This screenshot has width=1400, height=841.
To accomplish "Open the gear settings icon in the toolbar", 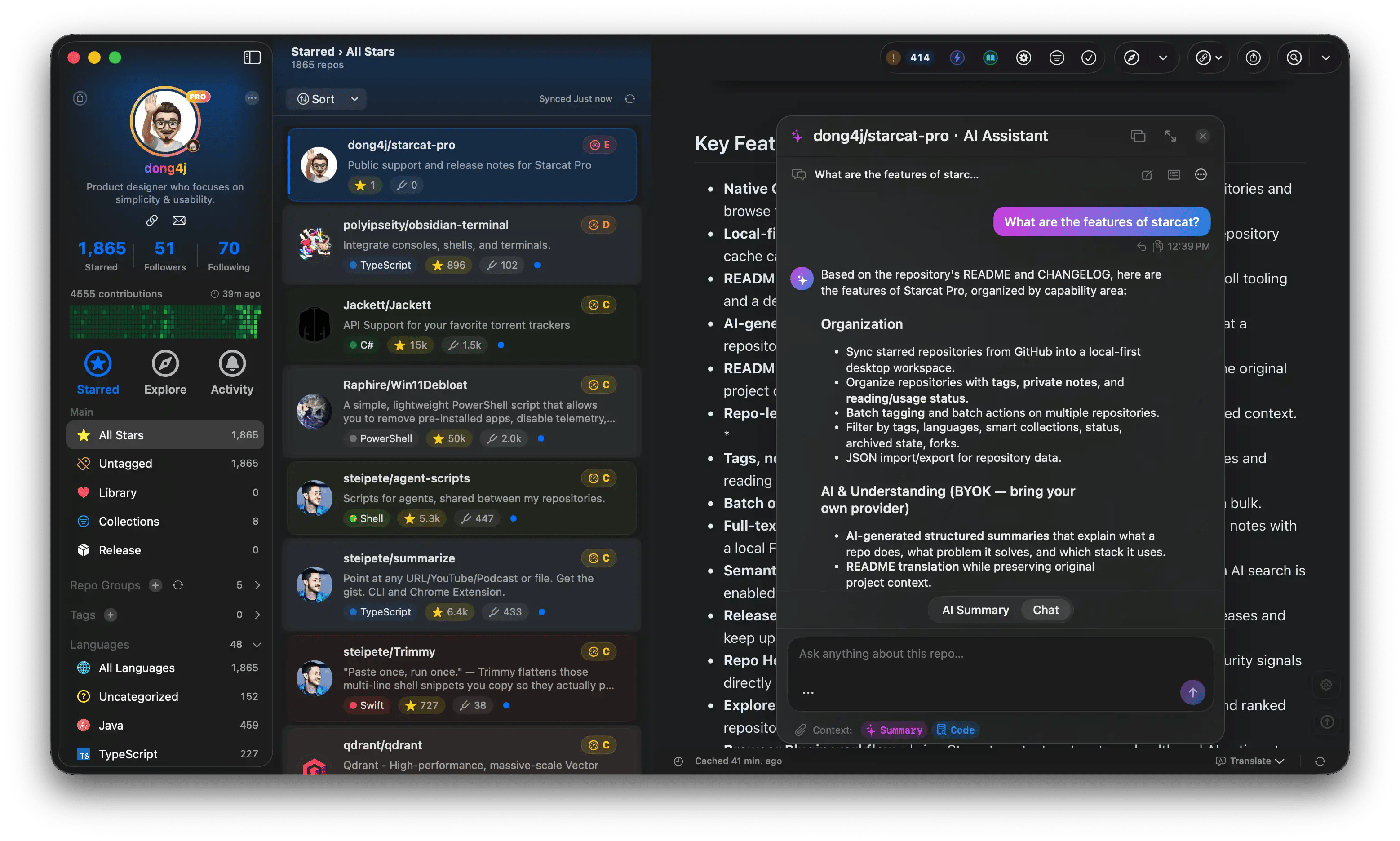I will pyautogui.click(x=1023, y=57).
